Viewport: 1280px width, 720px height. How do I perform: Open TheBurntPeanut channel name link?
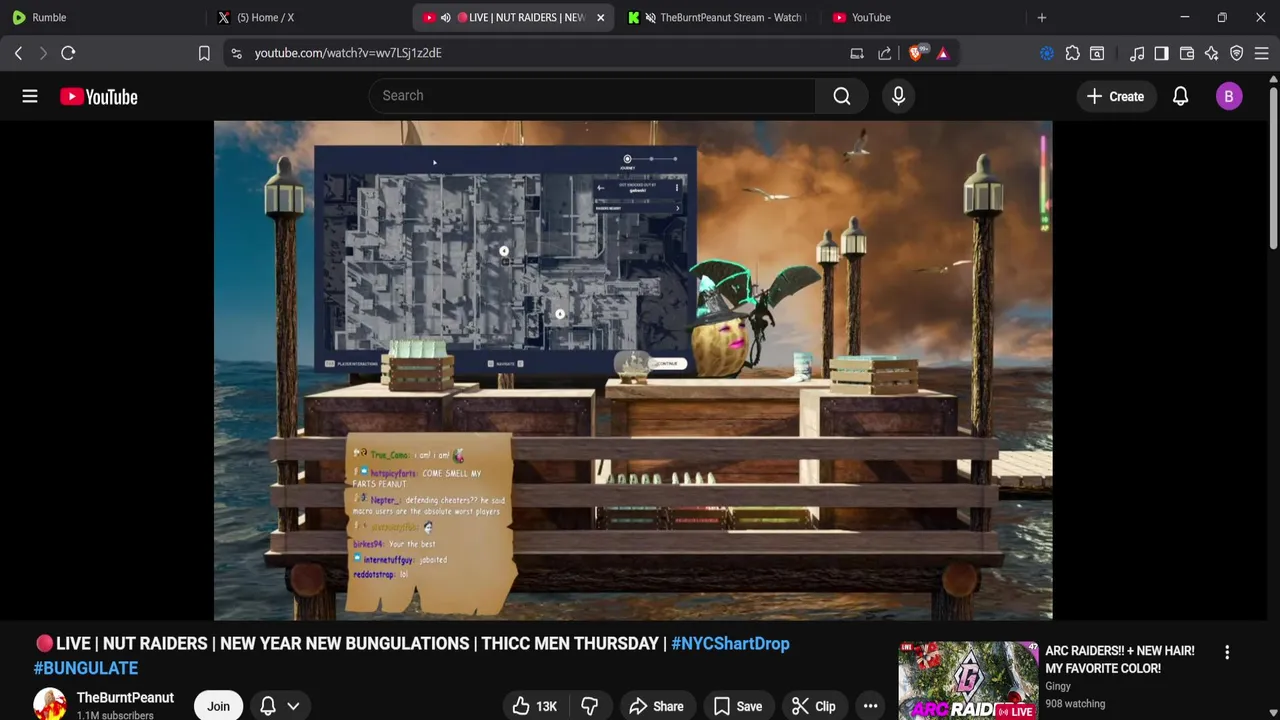click(125, 698)
